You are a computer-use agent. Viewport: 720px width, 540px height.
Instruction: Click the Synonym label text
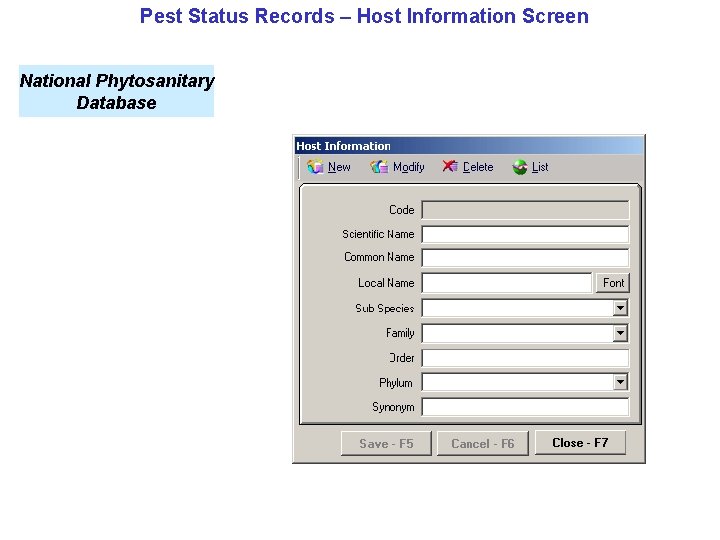[393, 407]
